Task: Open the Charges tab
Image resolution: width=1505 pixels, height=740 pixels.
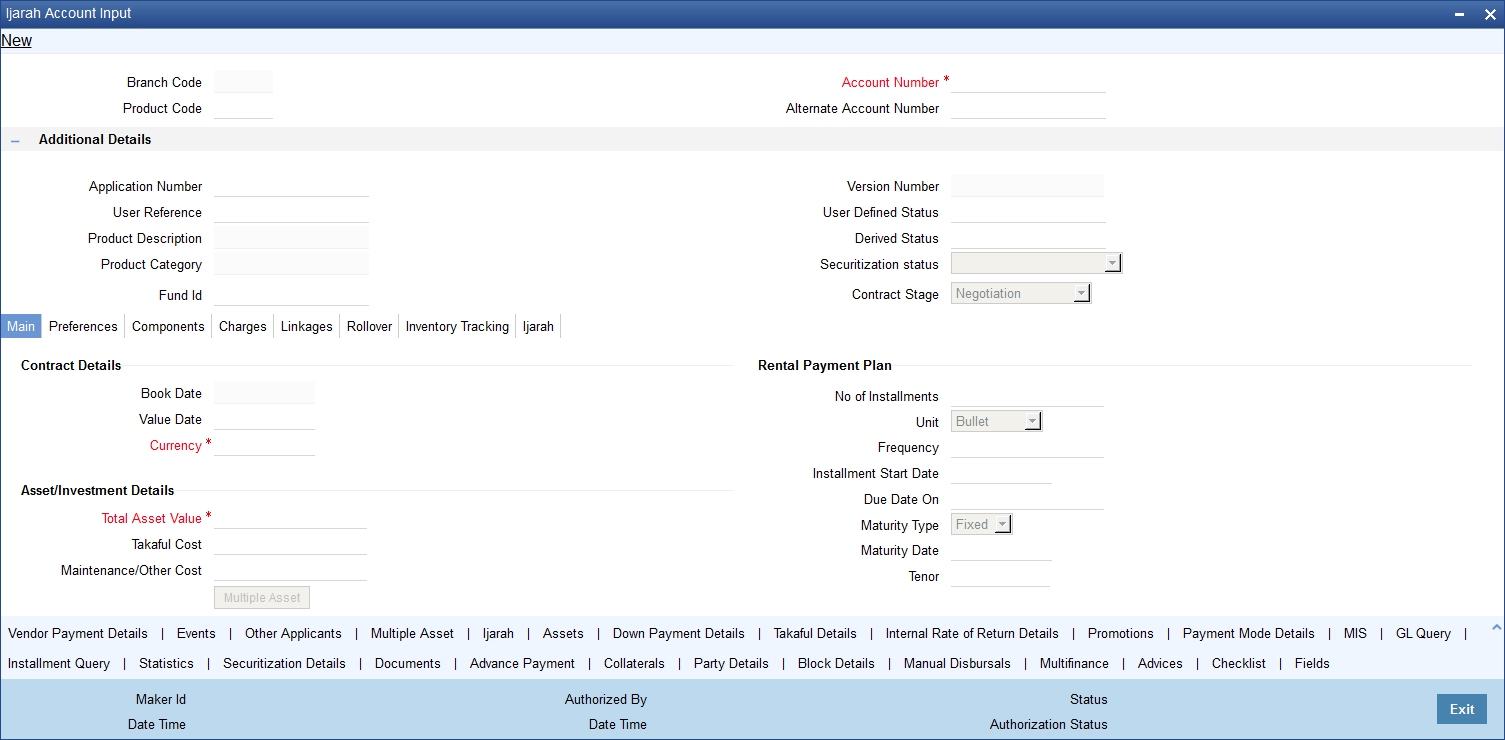Action: pos(243,327)
